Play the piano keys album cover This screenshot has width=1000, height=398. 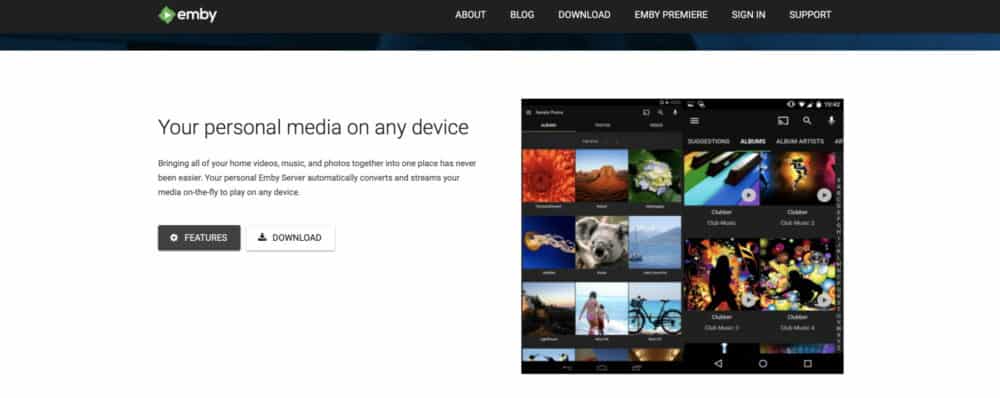point(749,195)
